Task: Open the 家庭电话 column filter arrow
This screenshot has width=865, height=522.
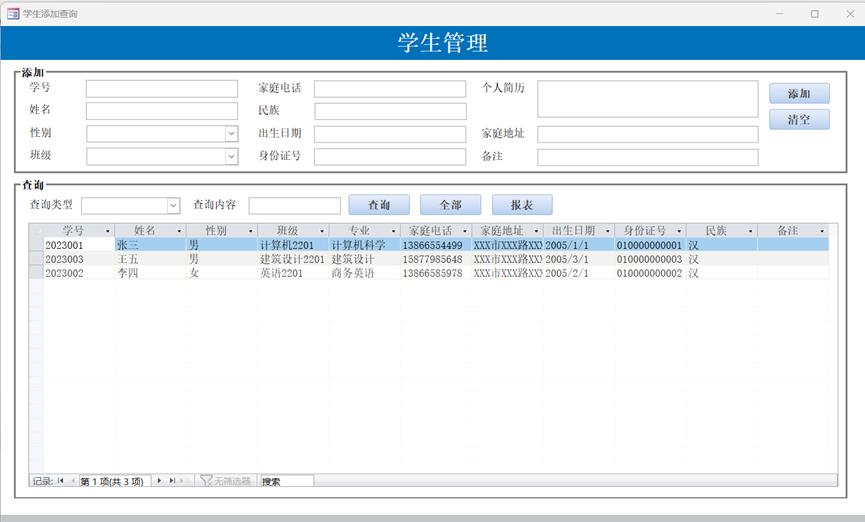Action: 465,231
